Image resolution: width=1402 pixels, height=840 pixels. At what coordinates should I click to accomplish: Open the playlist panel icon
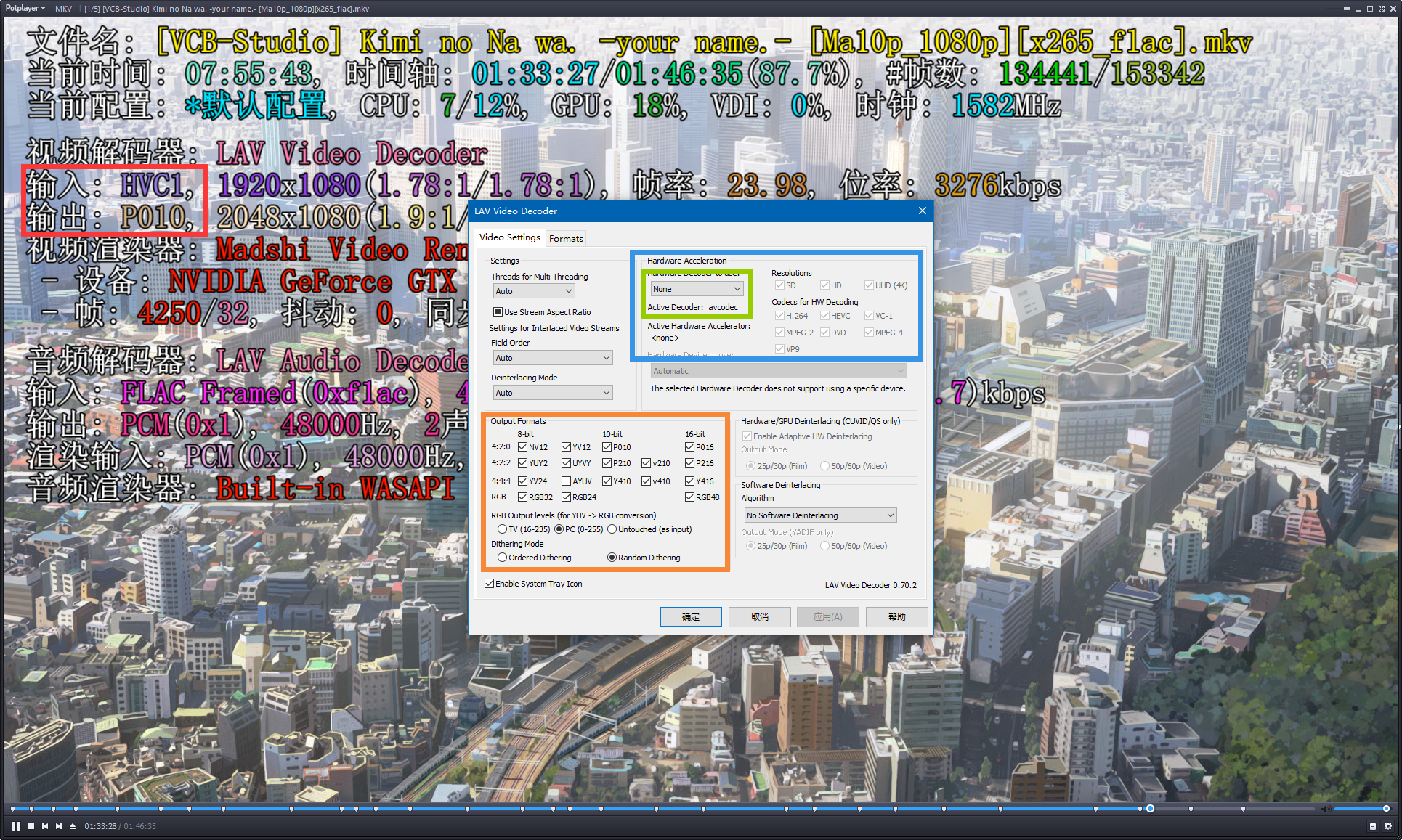click(1372, 826)
